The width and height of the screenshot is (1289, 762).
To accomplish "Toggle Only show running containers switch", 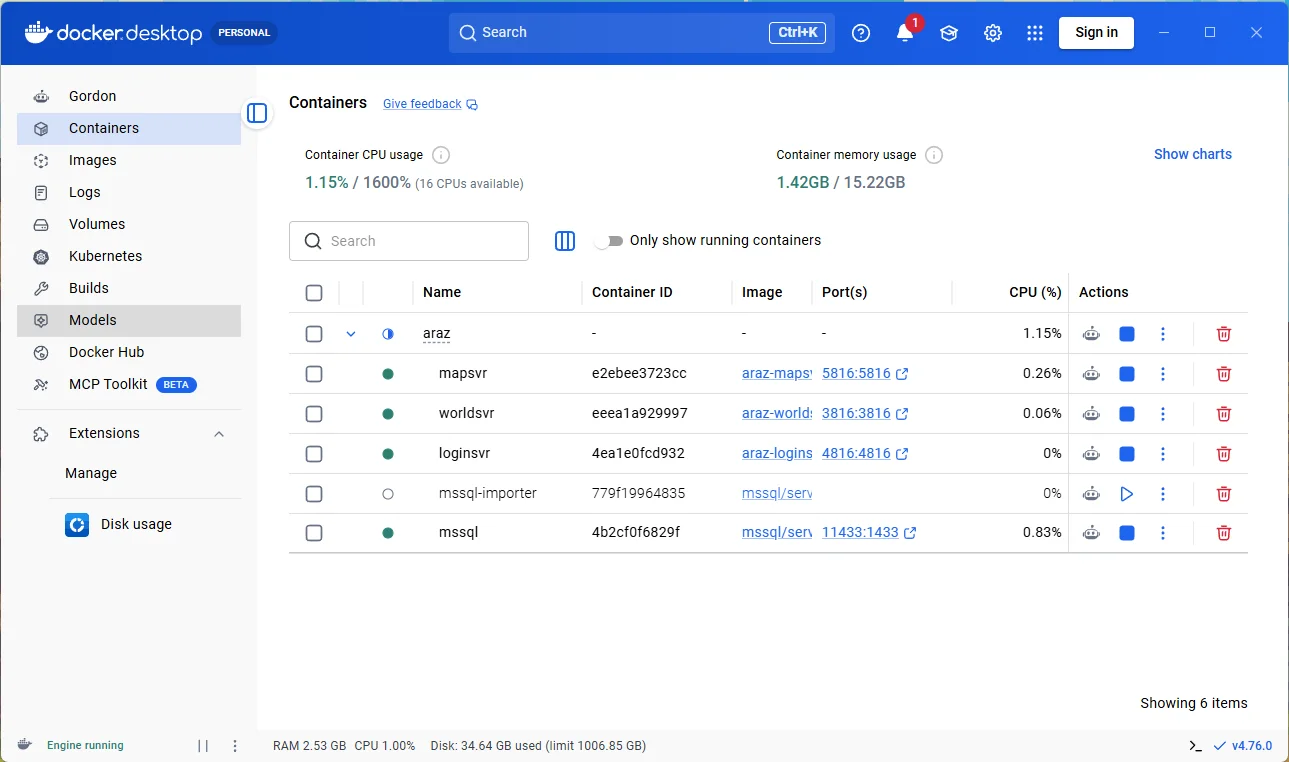I will pos(608,241).
